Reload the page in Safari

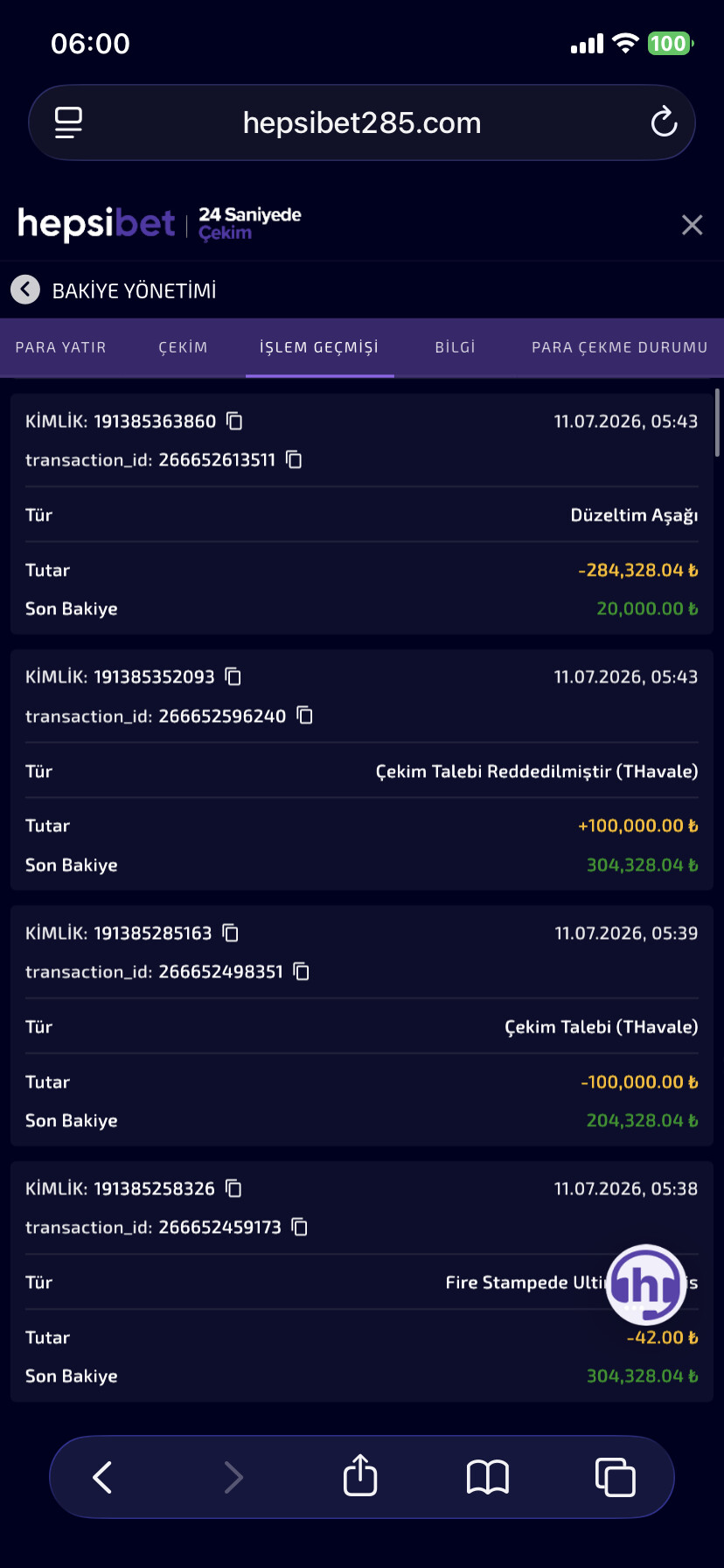click(x=664, y=122)
